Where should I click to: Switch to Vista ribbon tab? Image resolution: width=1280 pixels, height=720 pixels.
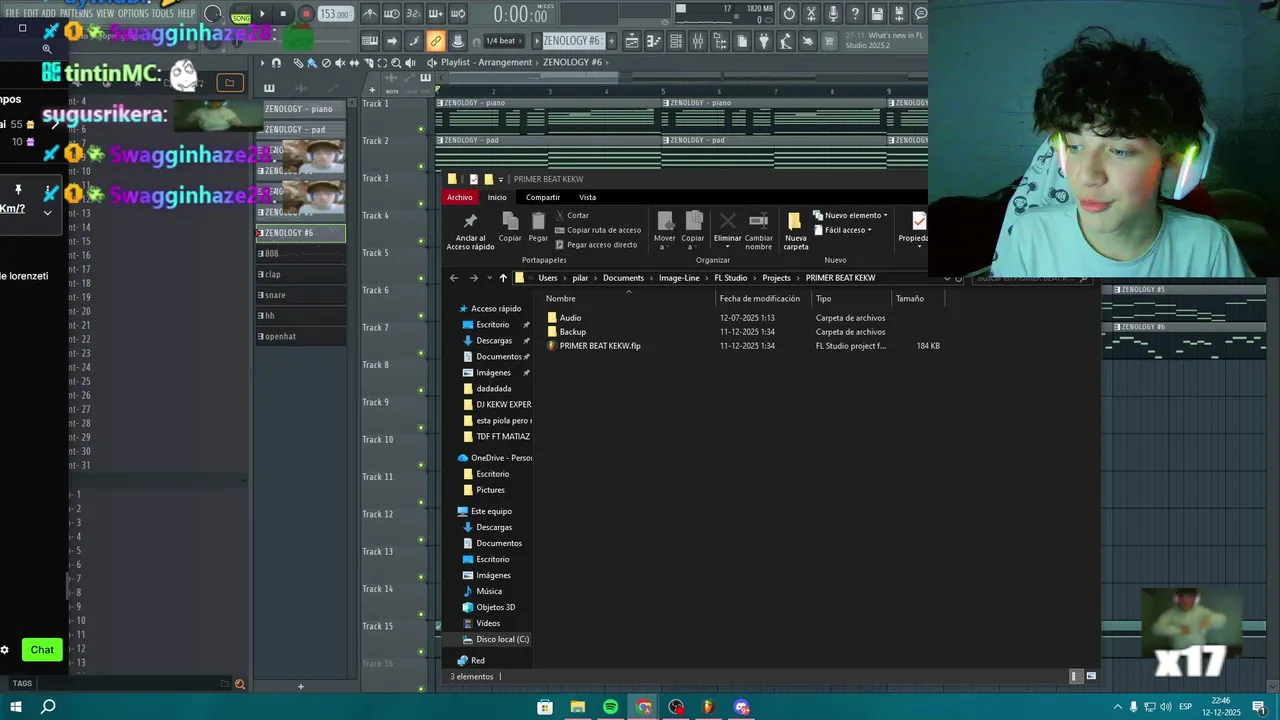tap(588, 197)
